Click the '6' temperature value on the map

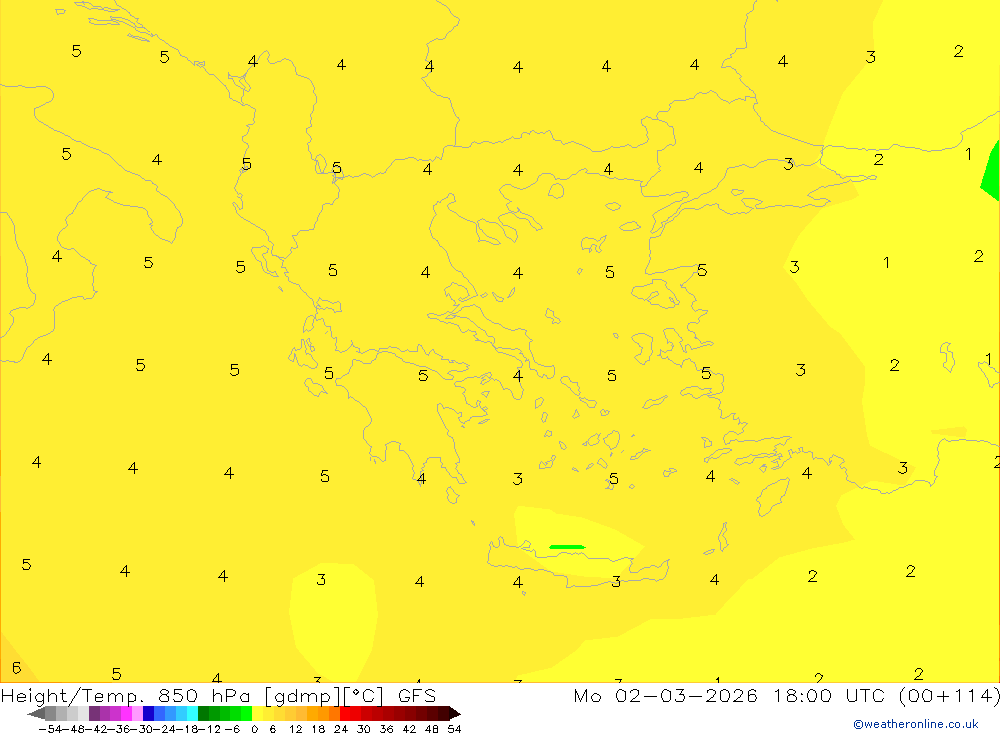(17, 668)
